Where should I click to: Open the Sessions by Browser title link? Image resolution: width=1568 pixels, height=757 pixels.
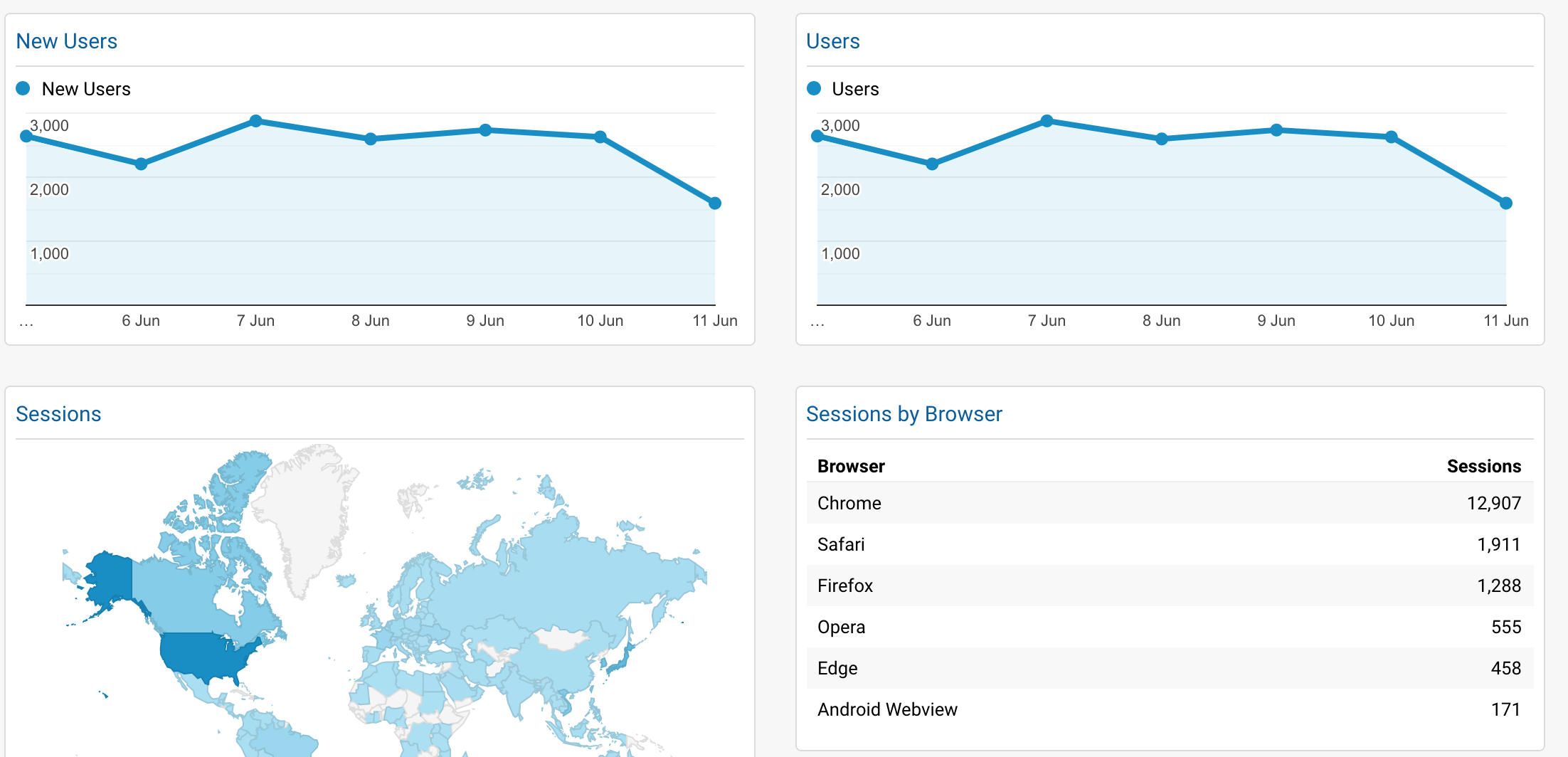pyautogui.click(x=904, y=414)
